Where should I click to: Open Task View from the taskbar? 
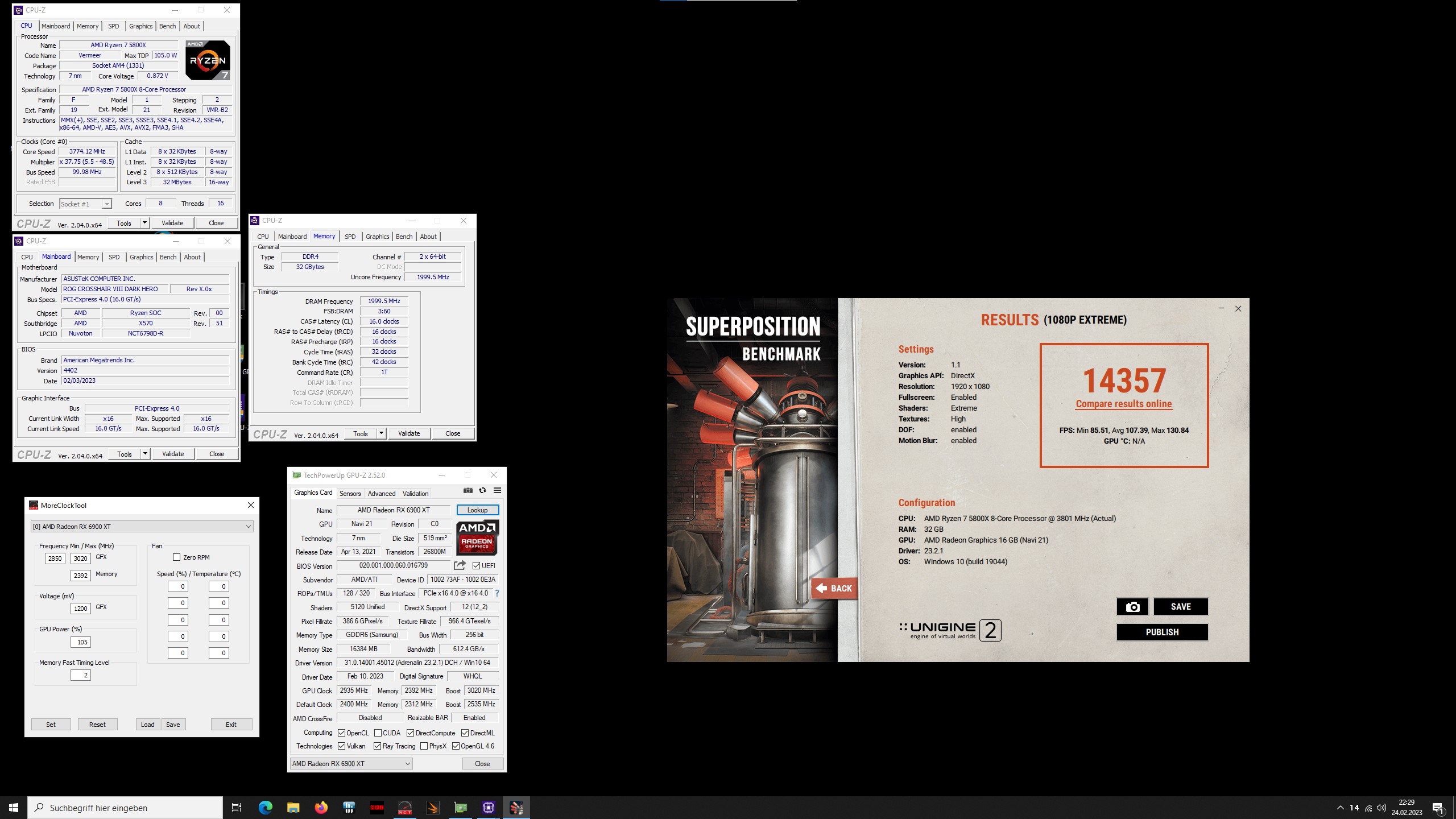point(237,808)
